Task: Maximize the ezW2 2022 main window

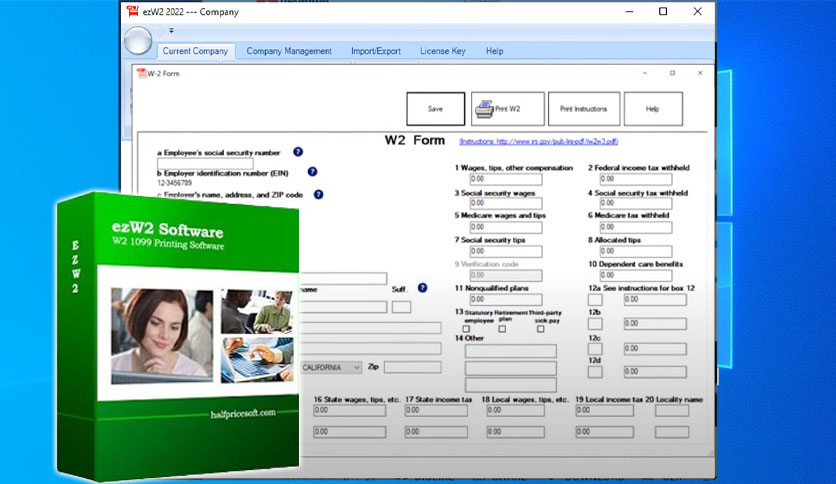Action: 663,11
